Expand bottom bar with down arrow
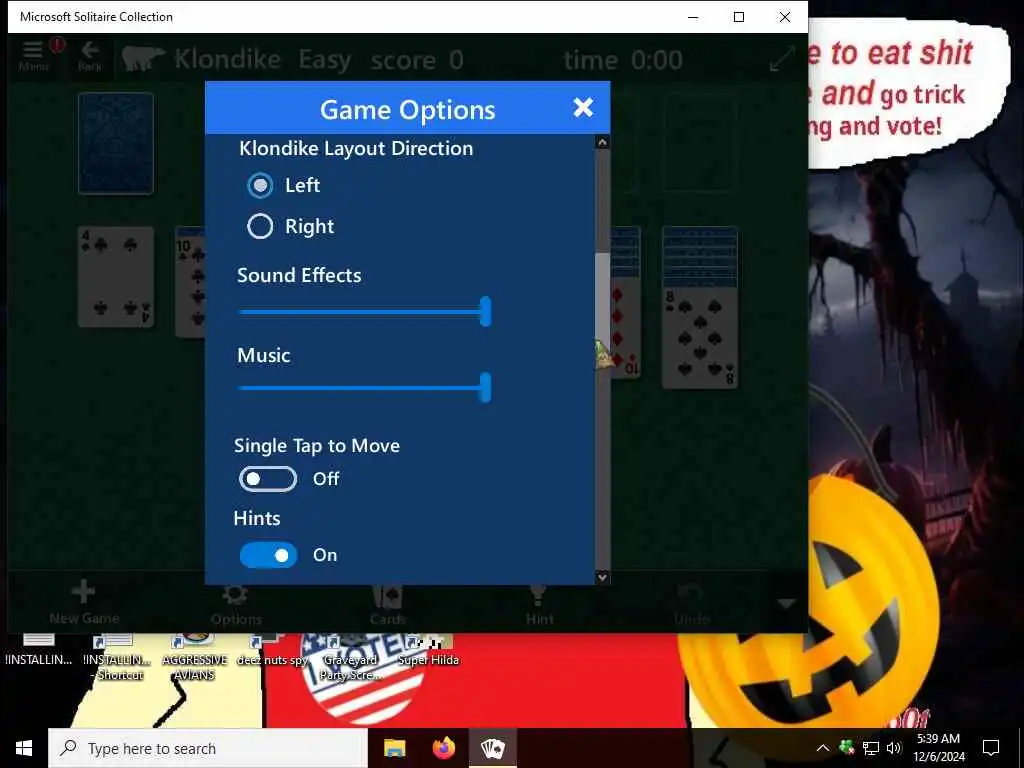Viewport: 1024px width, 768px height. tap(786, 603)
